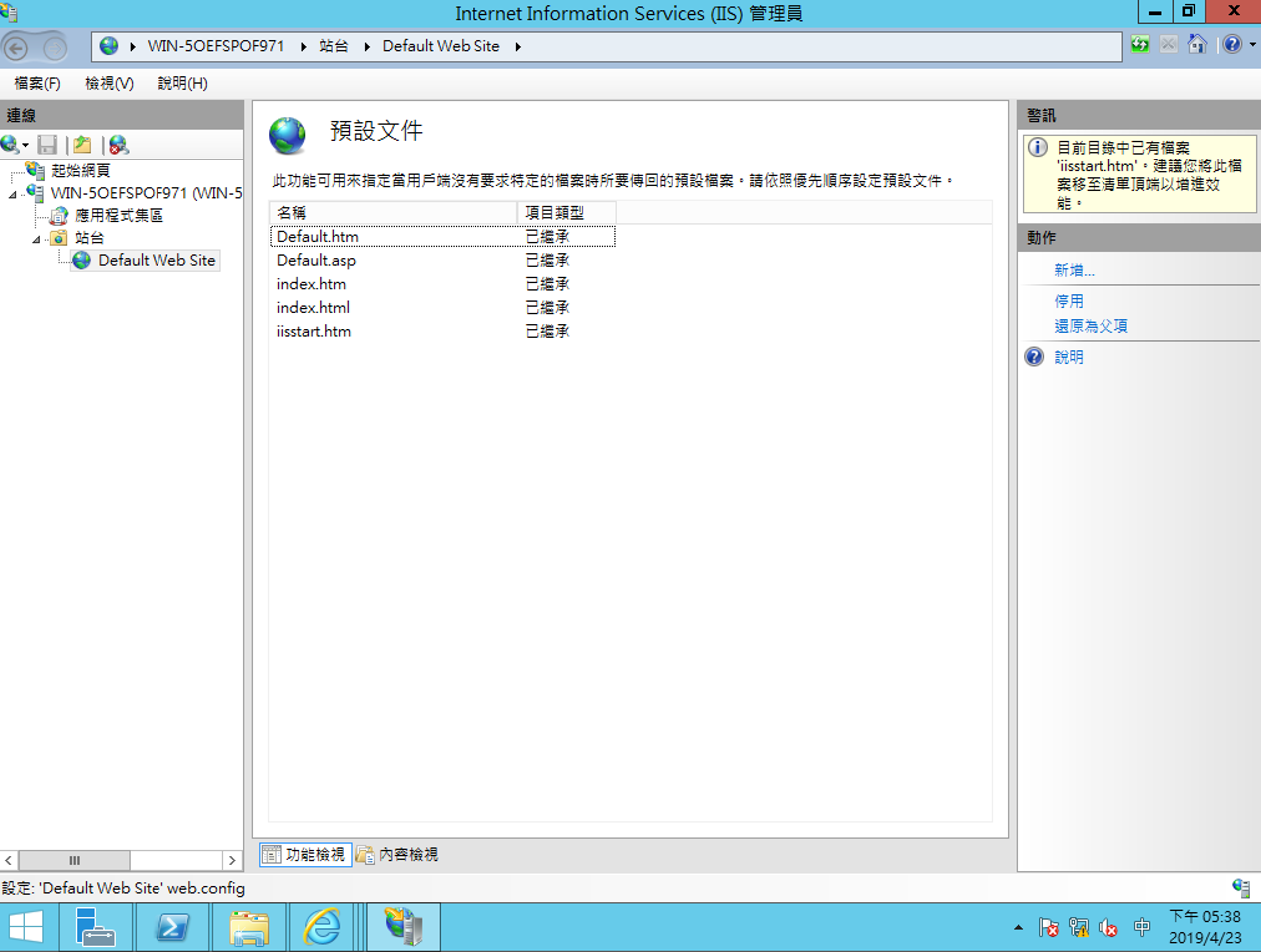The height and width of the screenshot is (952, 1261).
Task: Select the index.html entry
Action: click(313, 308)
